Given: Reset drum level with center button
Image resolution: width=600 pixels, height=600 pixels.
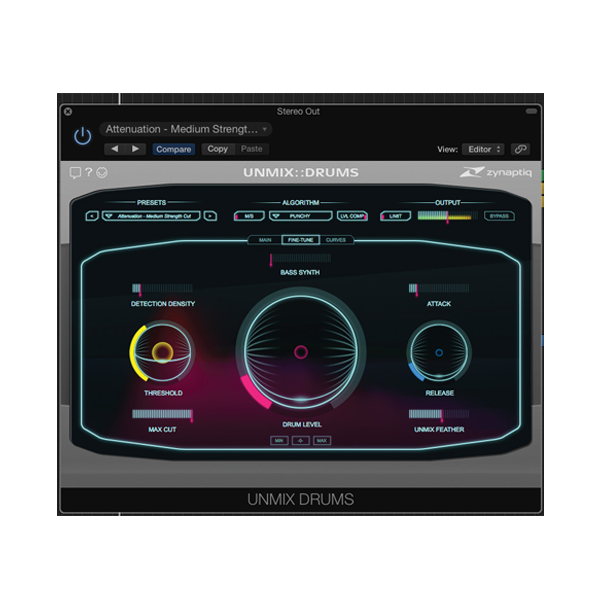Looking at the screenshot, I should 300,441.
